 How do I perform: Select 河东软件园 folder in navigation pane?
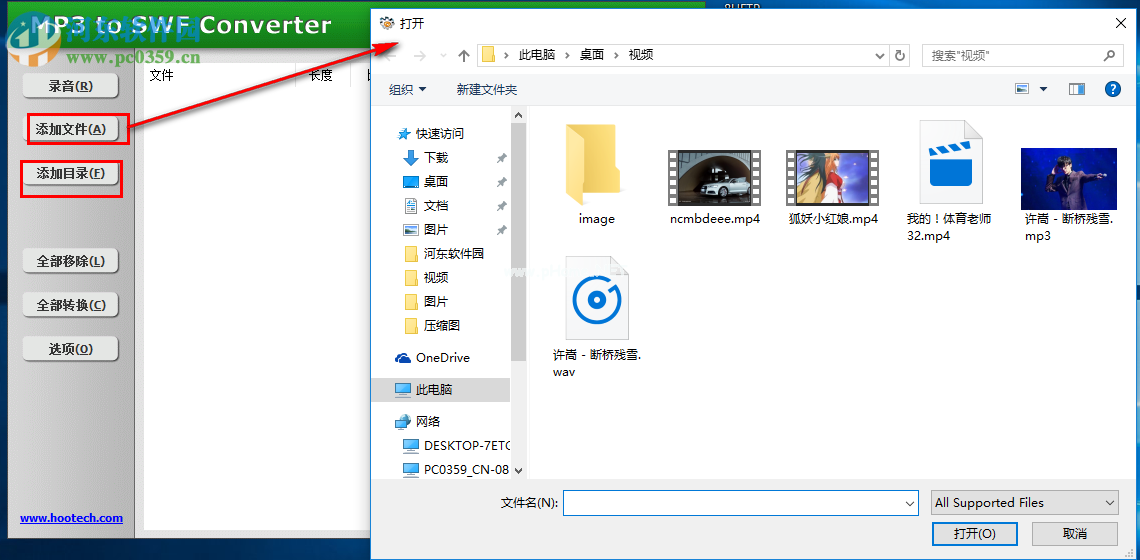(453, 254)
